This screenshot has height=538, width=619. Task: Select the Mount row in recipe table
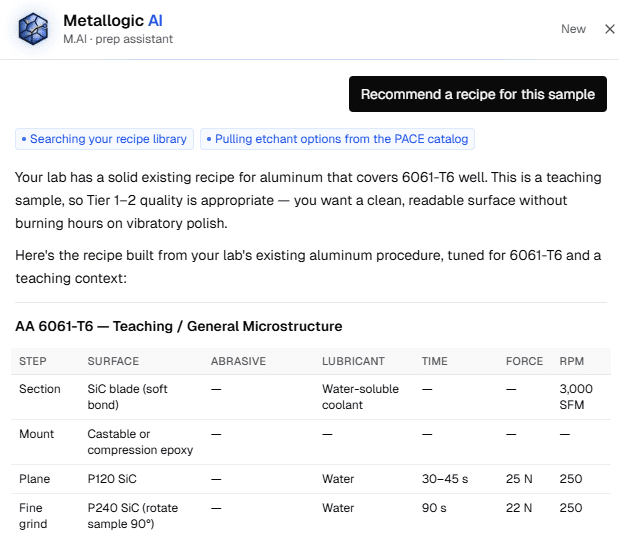[x=311, y=442]
